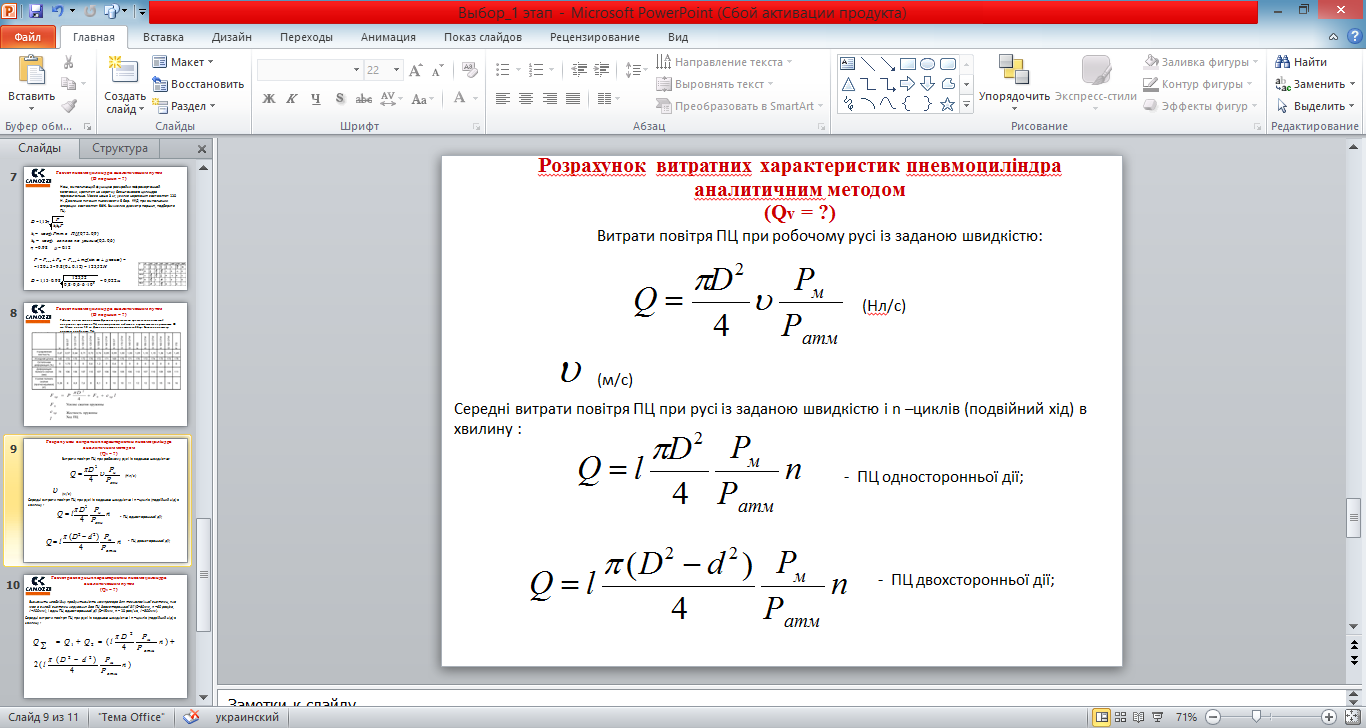
Task: Open the line spacing dropdown
Action: [635, 70]
